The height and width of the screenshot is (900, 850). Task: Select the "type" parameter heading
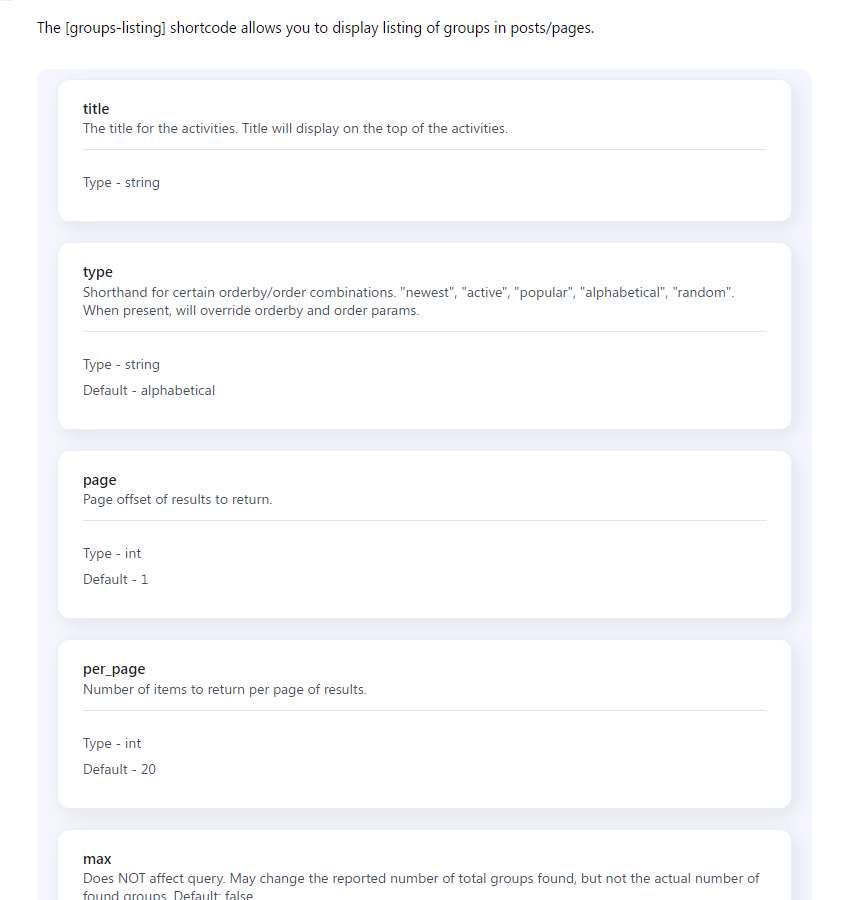click(98, 272)
